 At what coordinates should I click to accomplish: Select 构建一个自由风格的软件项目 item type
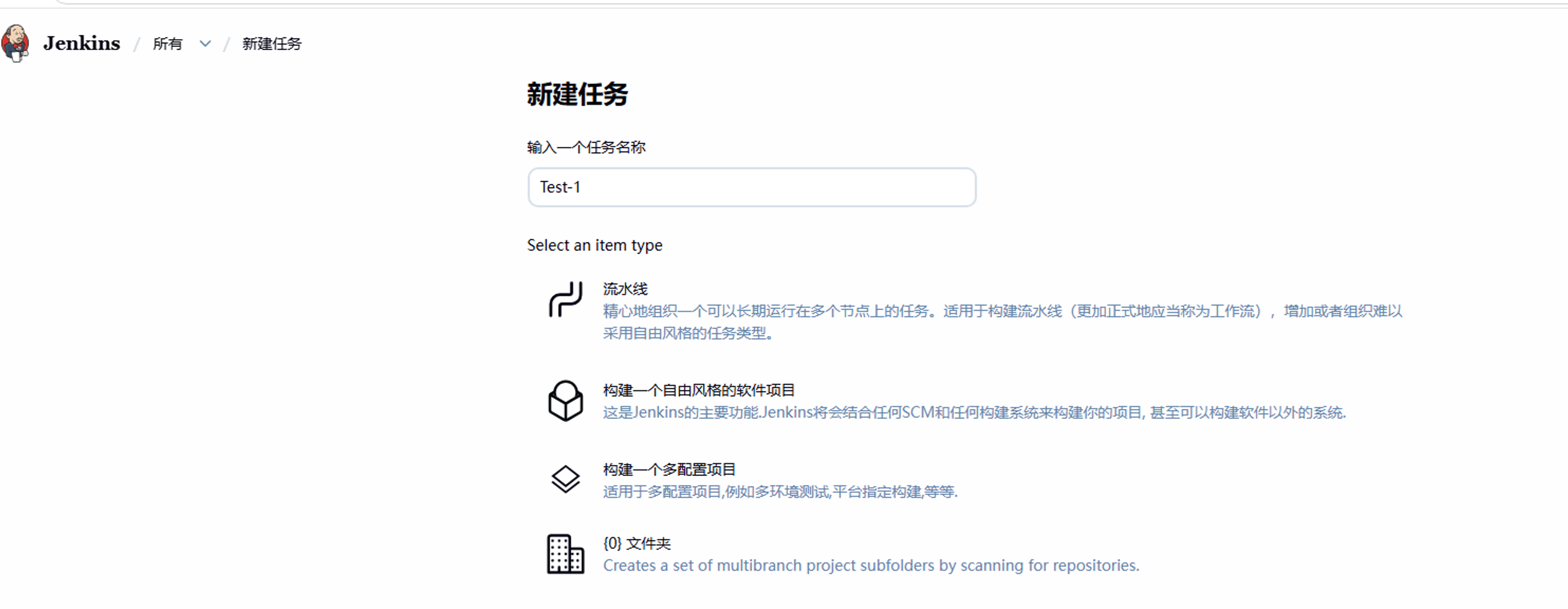699,390
